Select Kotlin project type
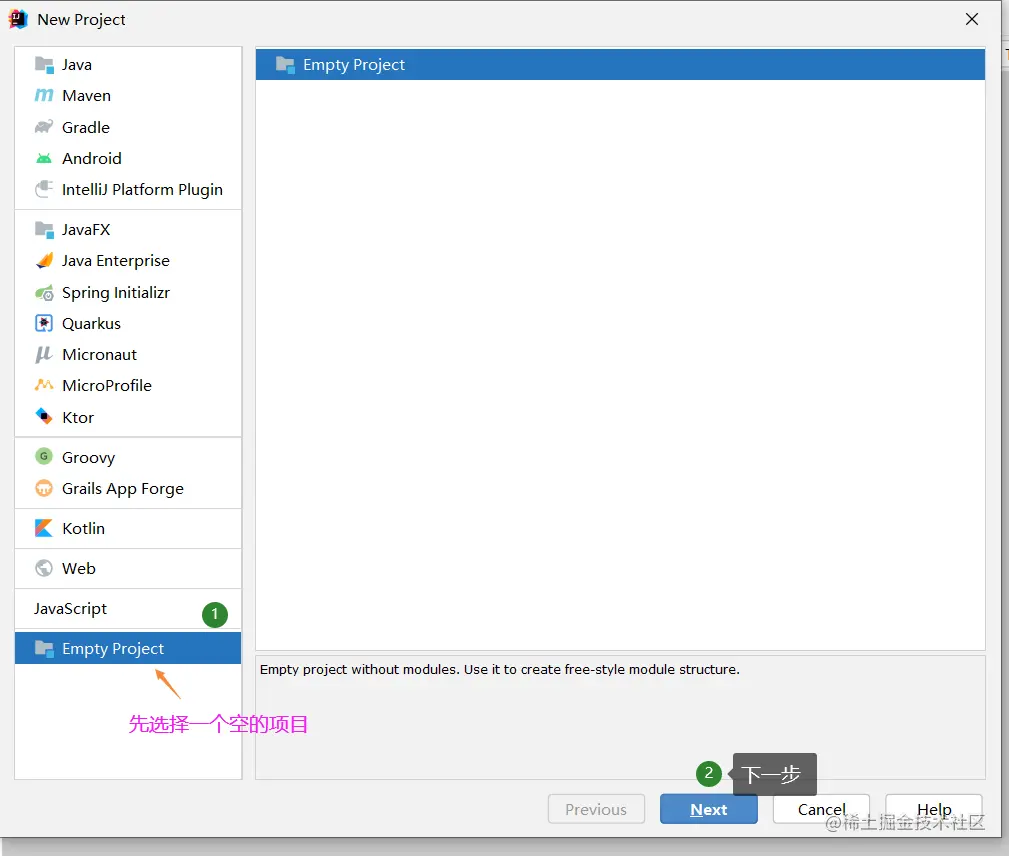This screenshot has height=856, width=1009. point(128,528)
